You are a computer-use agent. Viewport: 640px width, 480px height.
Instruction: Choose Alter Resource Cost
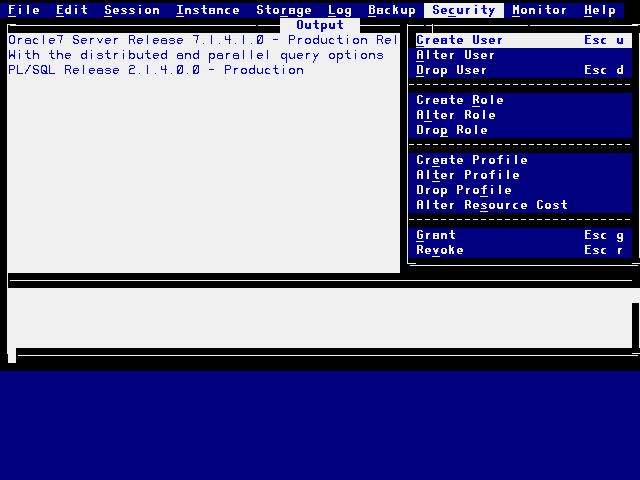click(x=492, y=205)
